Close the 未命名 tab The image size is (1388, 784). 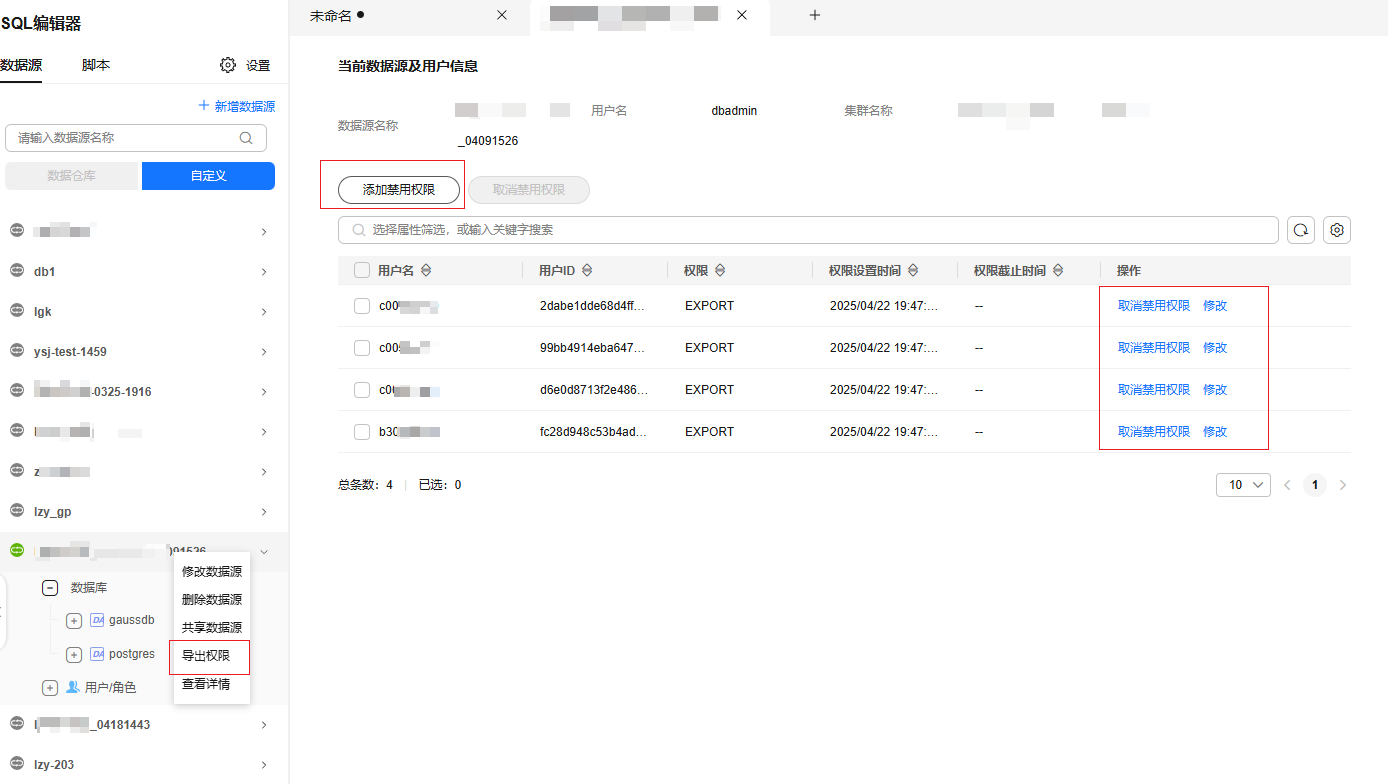[x=502, y=15]
